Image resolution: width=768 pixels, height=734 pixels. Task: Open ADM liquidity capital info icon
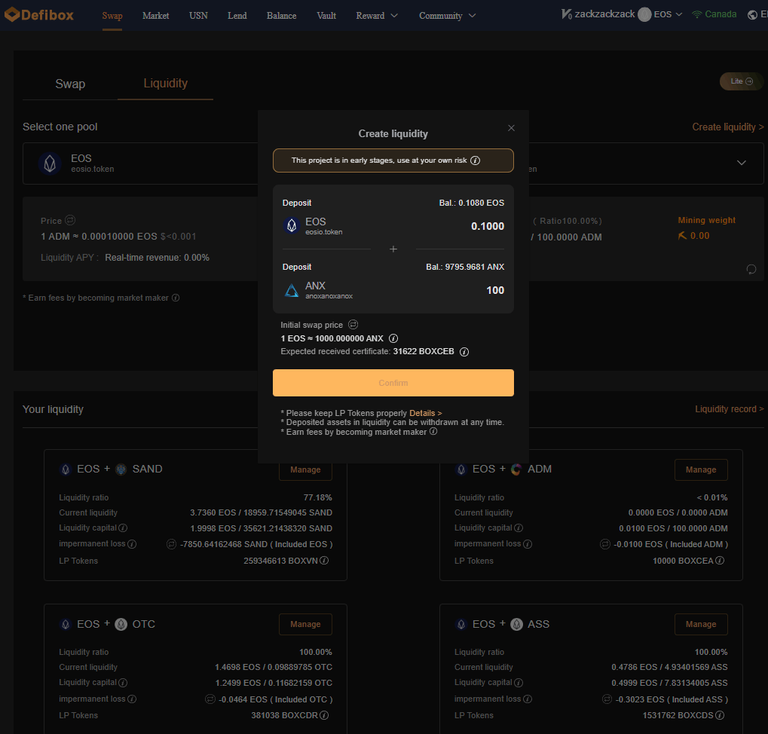point(518,528)
